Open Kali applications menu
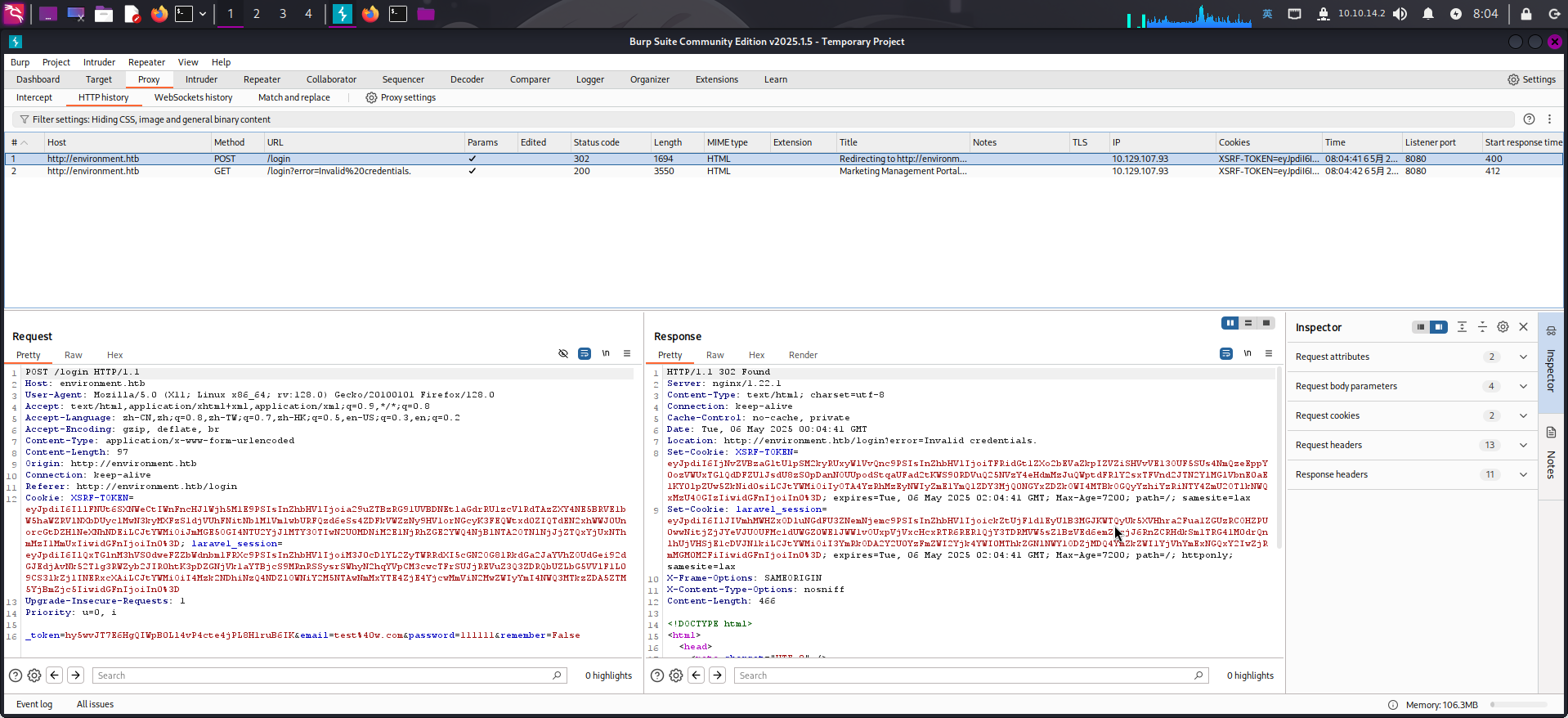 point(15,14)
